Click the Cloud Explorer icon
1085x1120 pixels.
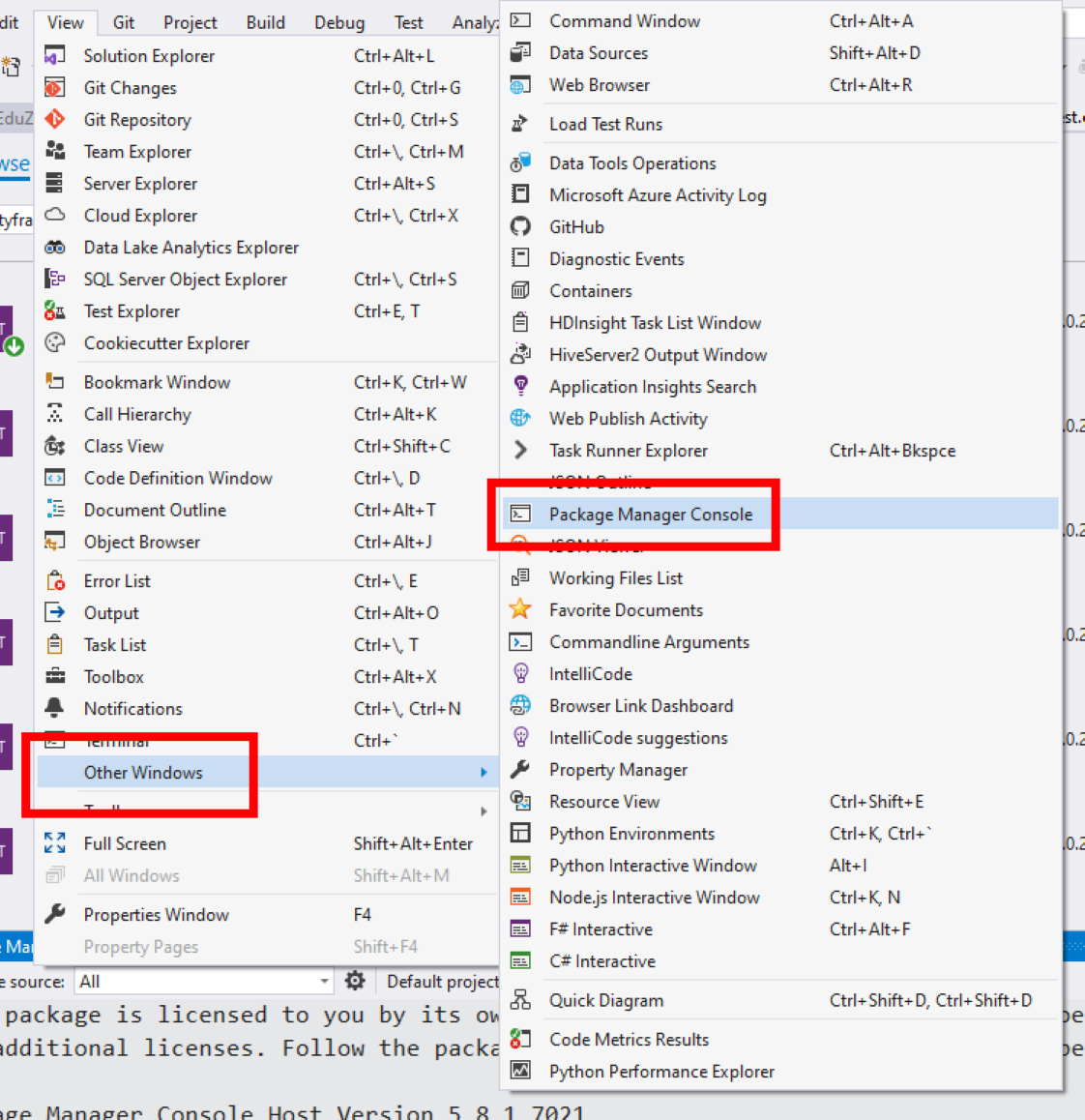pos(55,215)
